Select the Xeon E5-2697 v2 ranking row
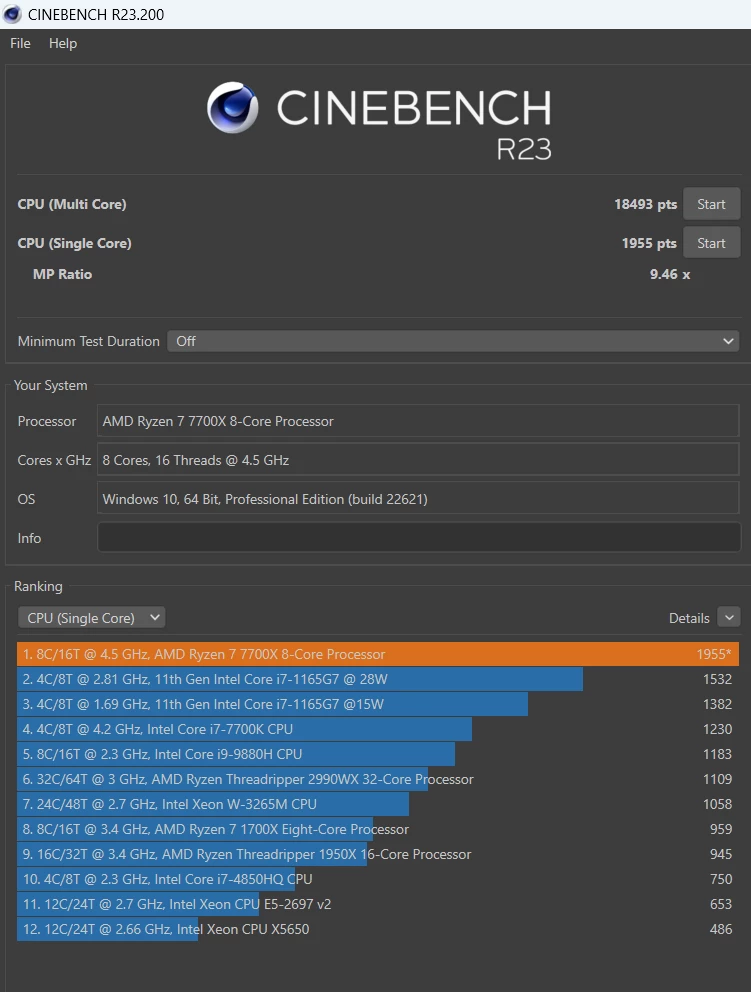751x992 pixels. (378, 903)
